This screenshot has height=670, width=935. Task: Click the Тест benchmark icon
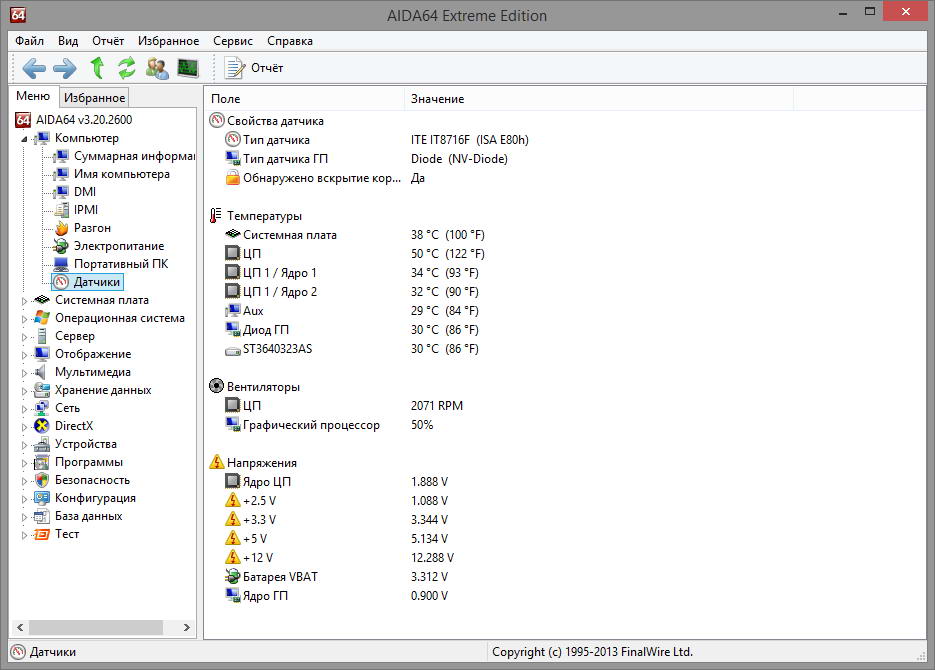pos(42,534)
